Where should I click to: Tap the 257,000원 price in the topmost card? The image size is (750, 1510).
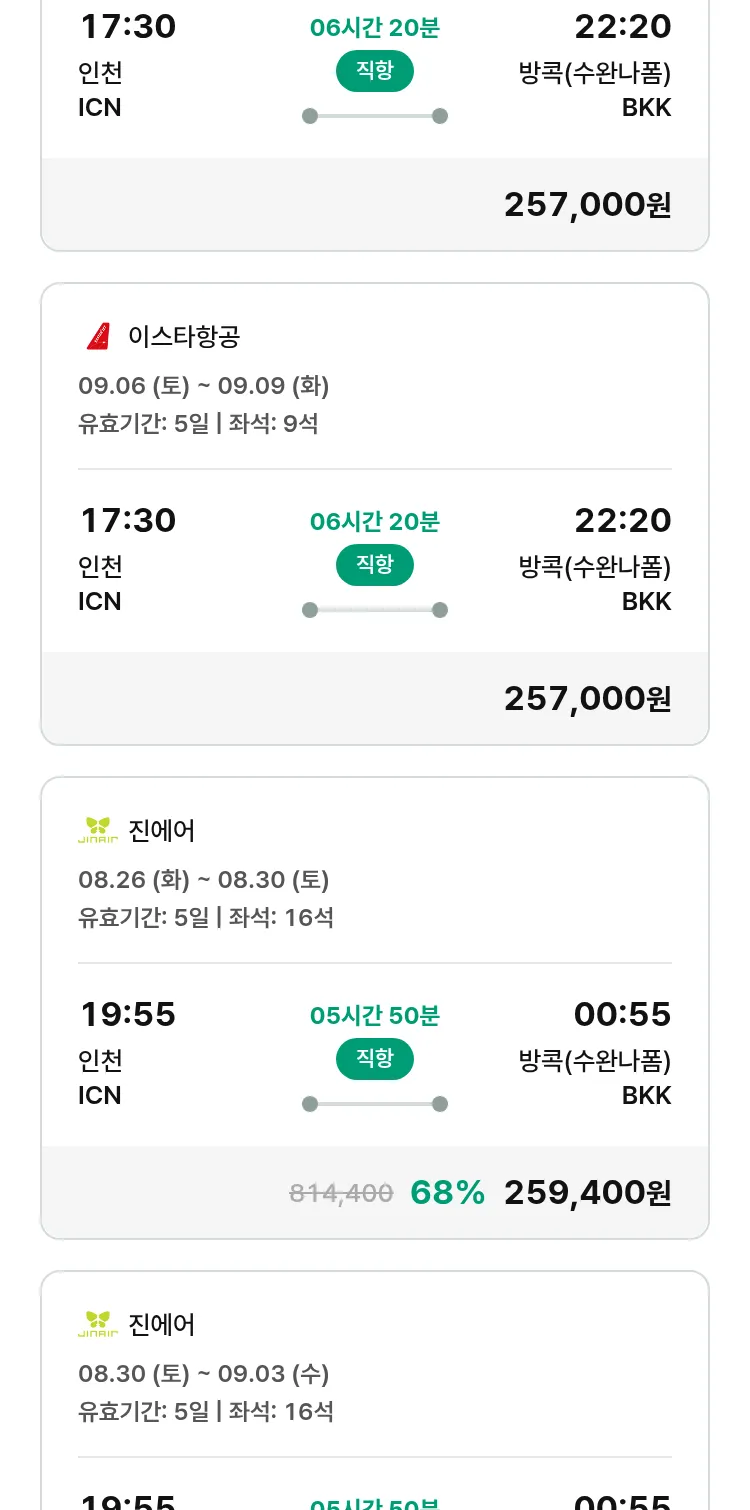587,204
